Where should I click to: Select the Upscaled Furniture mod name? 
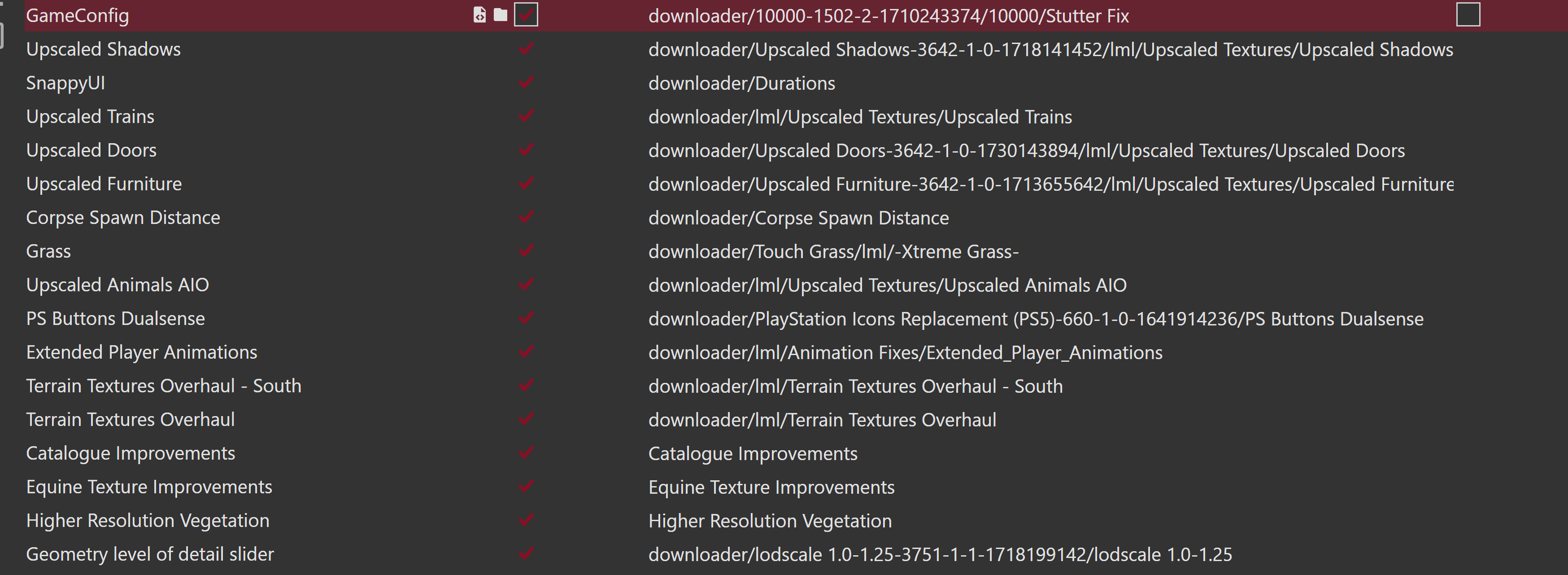click(104, 184)
